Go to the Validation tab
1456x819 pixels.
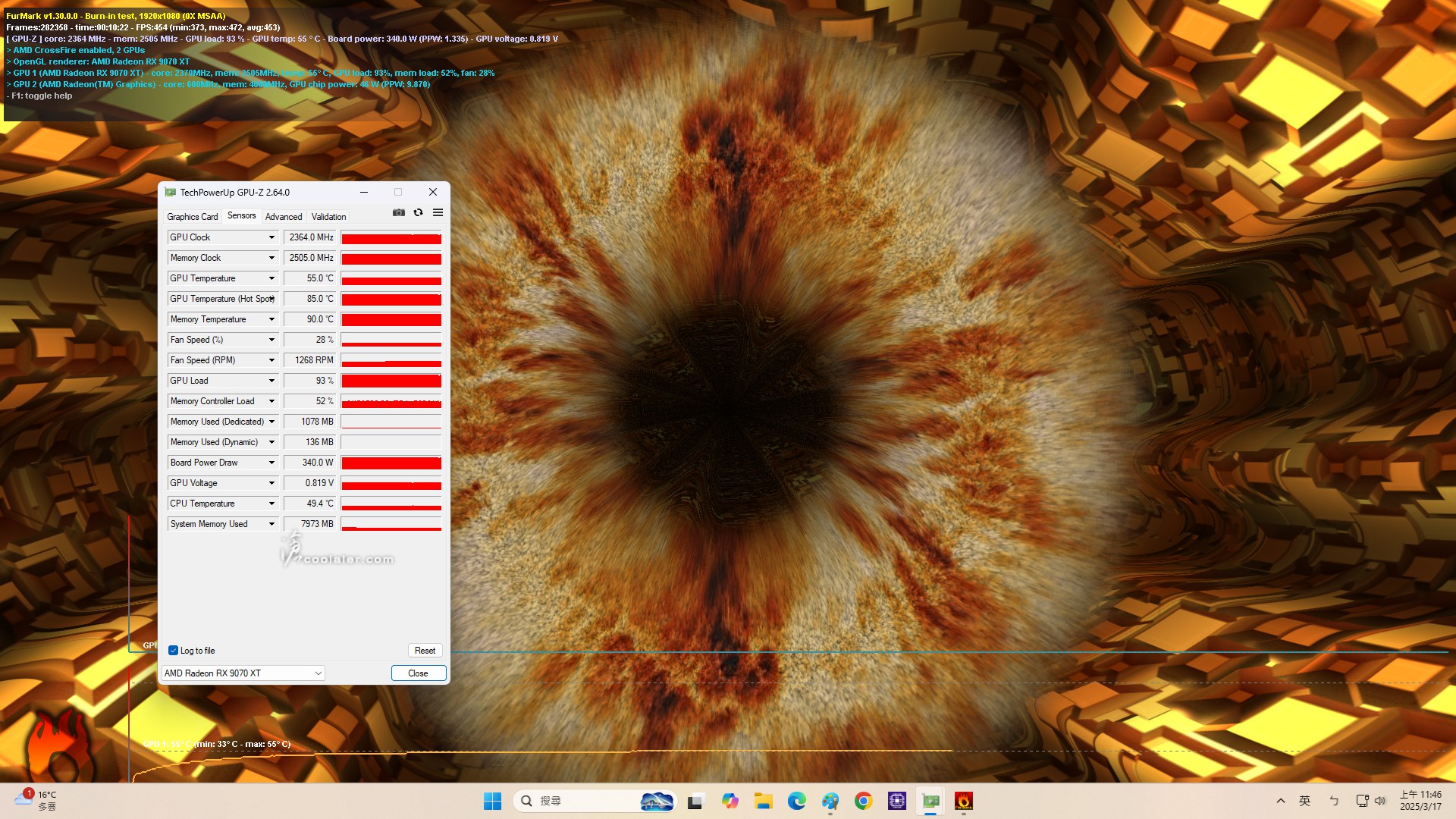[x=328, y=217]
